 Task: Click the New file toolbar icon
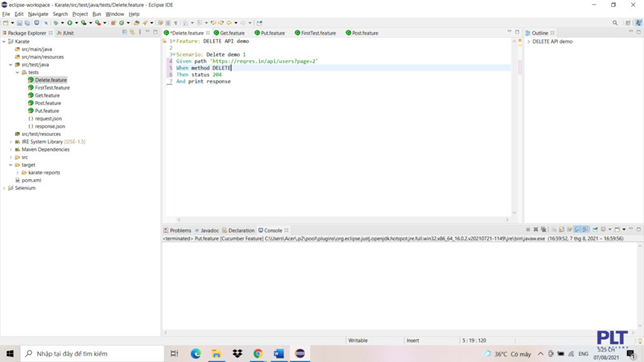5,23
